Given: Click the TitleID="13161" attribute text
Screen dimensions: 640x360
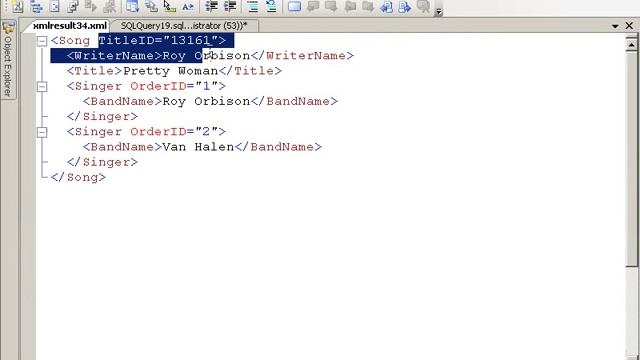Looking at the screenshot, I should (158, 40).
